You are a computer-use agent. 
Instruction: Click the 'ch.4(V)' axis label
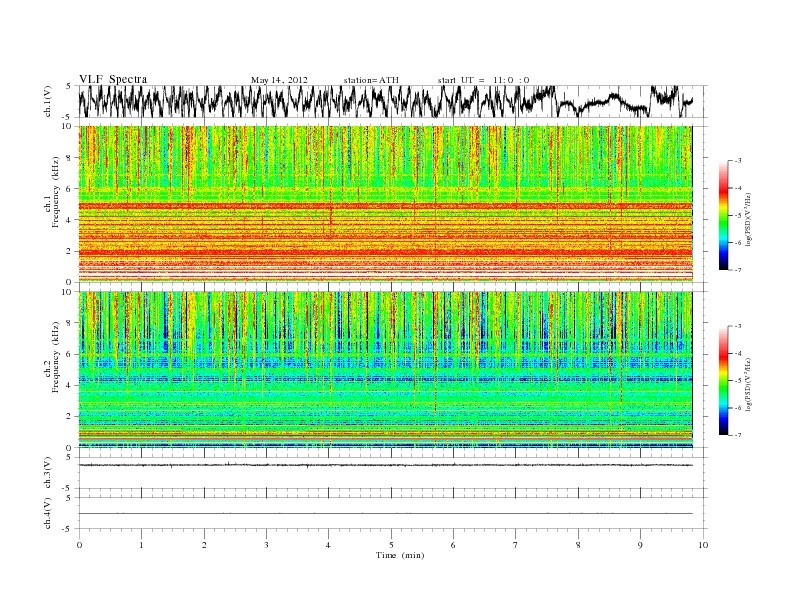[48, 513]
